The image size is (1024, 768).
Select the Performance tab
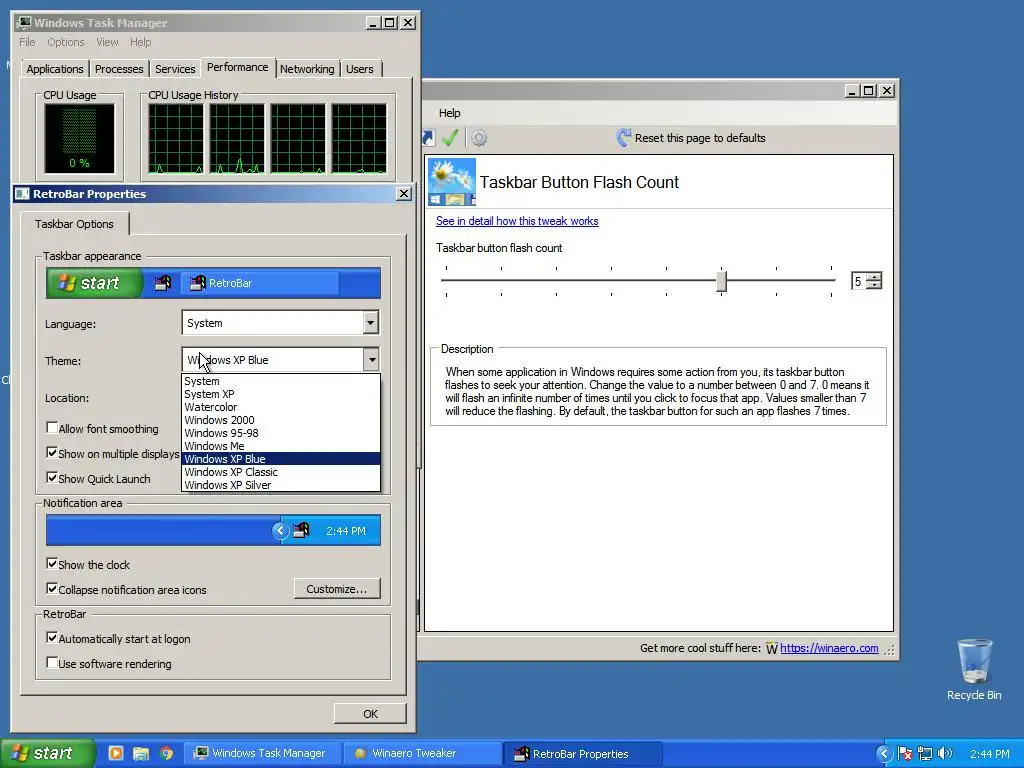(x=238, y=67)
